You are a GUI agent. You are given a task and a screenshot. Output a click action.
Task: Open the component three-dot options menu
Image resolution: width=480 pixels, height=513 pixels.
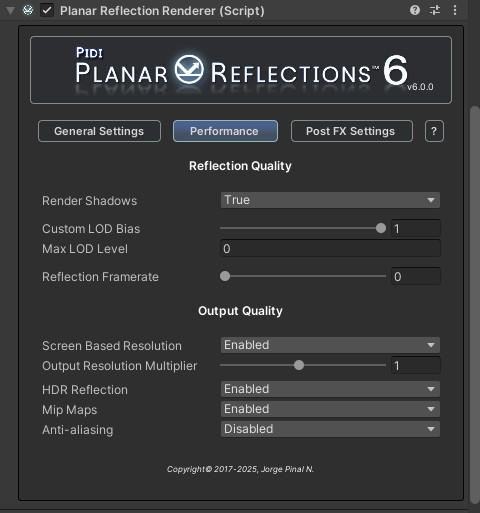pos(455,10)
